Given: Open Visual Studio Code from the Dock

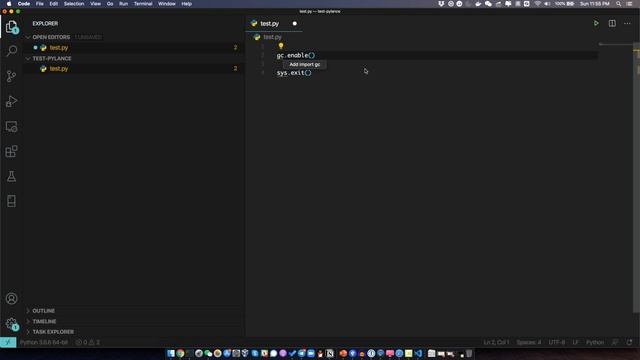Looking at the screenshot, I should pyautogui.click(x=418, y=353).
